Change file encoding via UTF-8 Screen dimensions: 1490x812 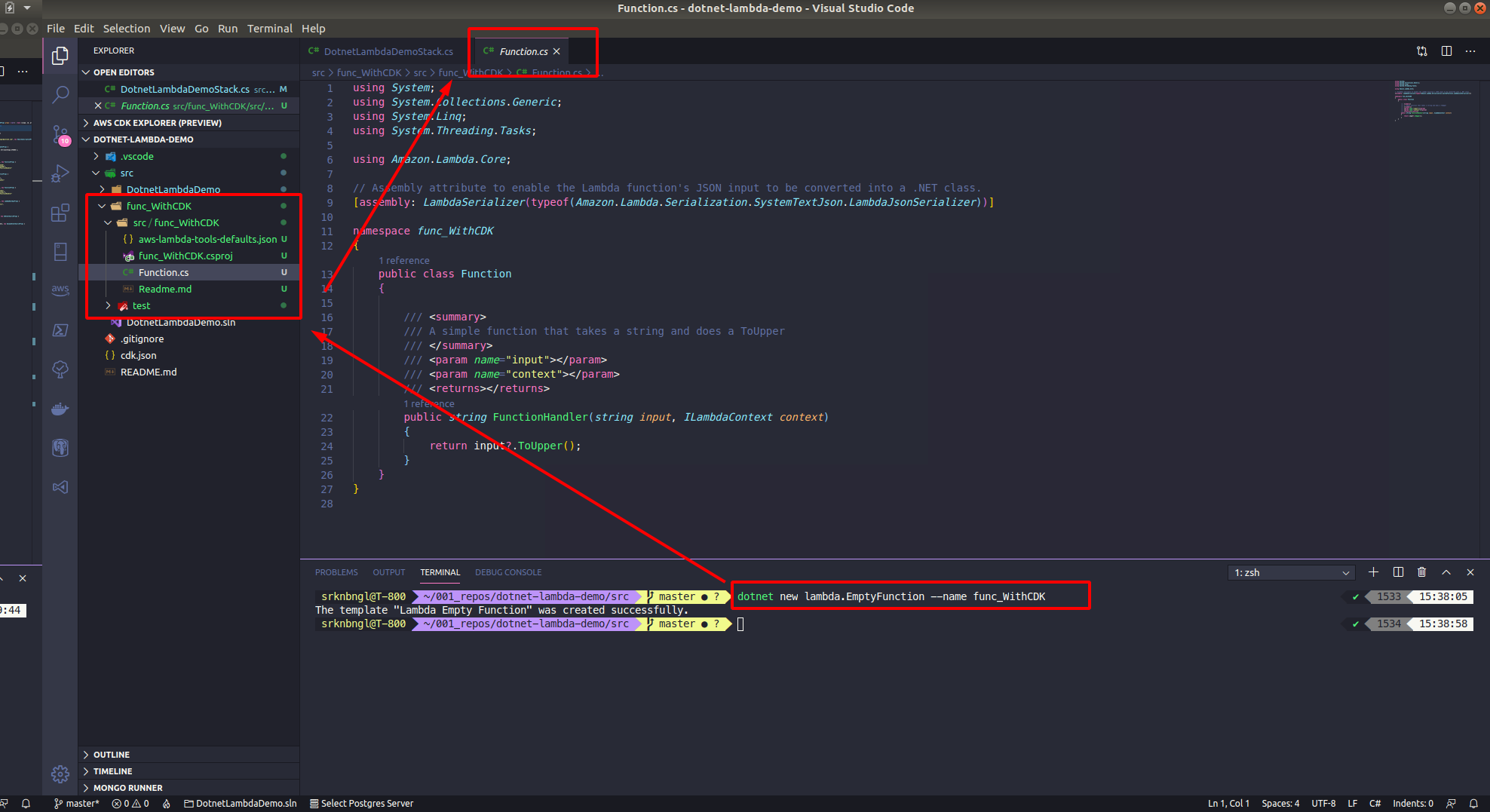[1323, 803]
